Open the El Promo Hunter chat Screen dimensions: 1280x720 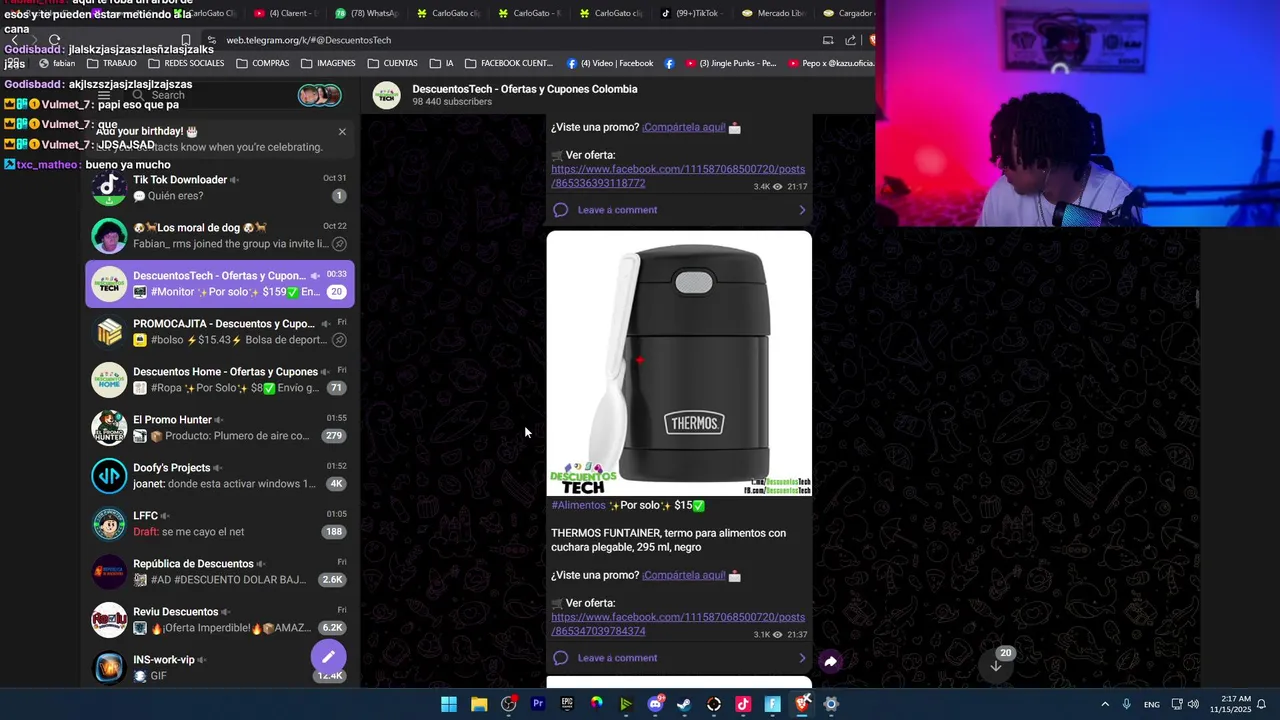click(220, 428)
